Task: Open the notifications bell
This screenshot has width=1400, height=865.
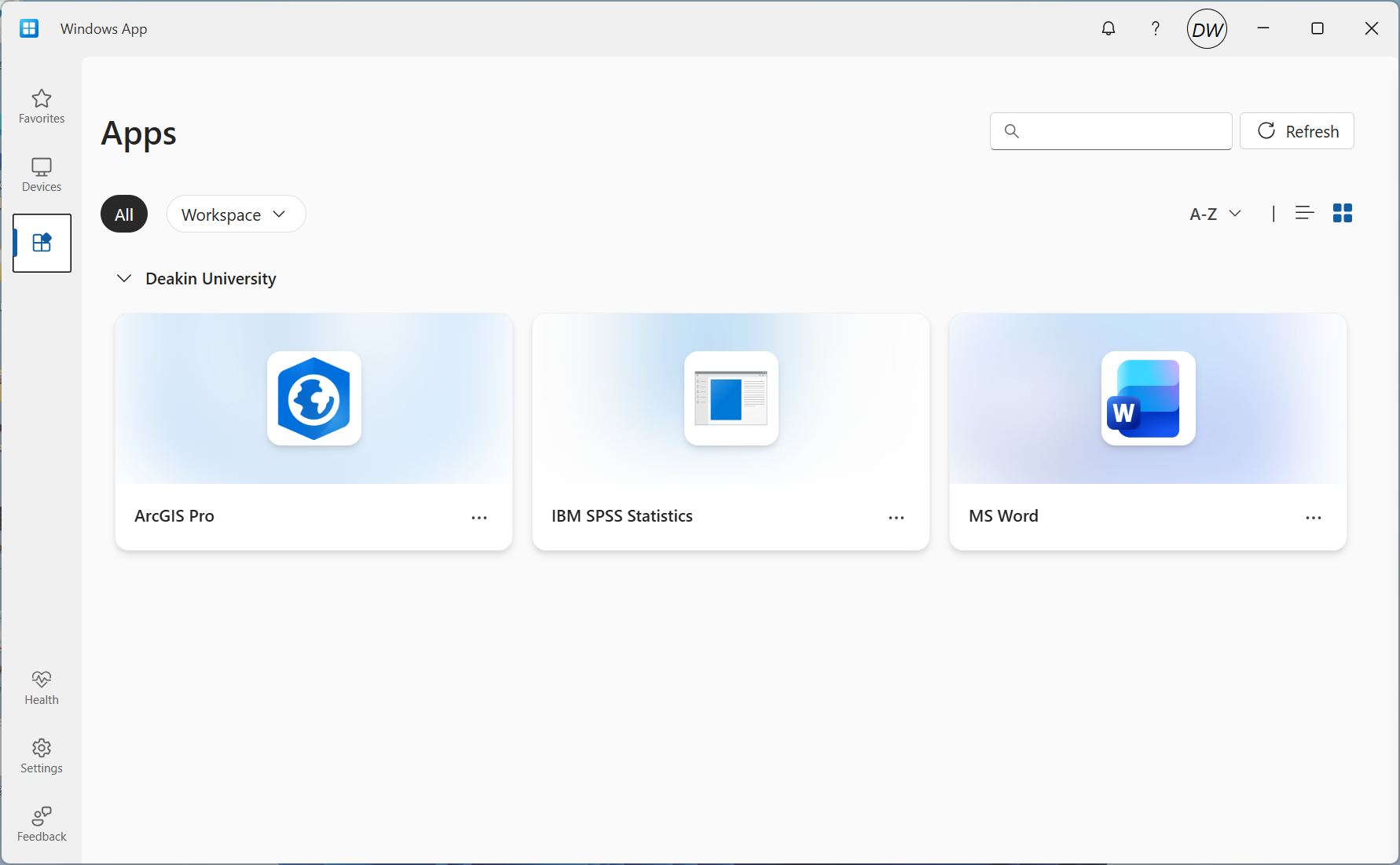Action: pyautogui.click(x=1109, y=28)
